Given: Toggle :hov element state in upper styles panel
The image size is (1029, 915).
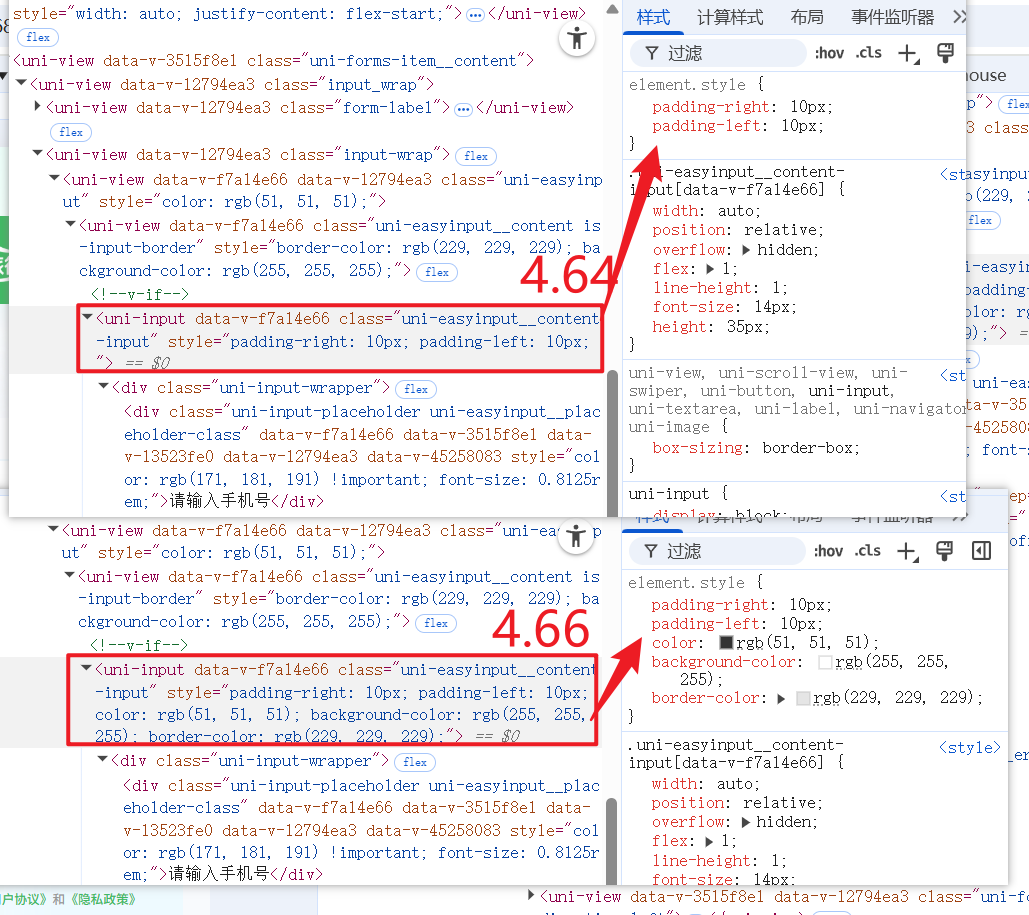Looking at the screenshot, I should [x=829, y=53].
